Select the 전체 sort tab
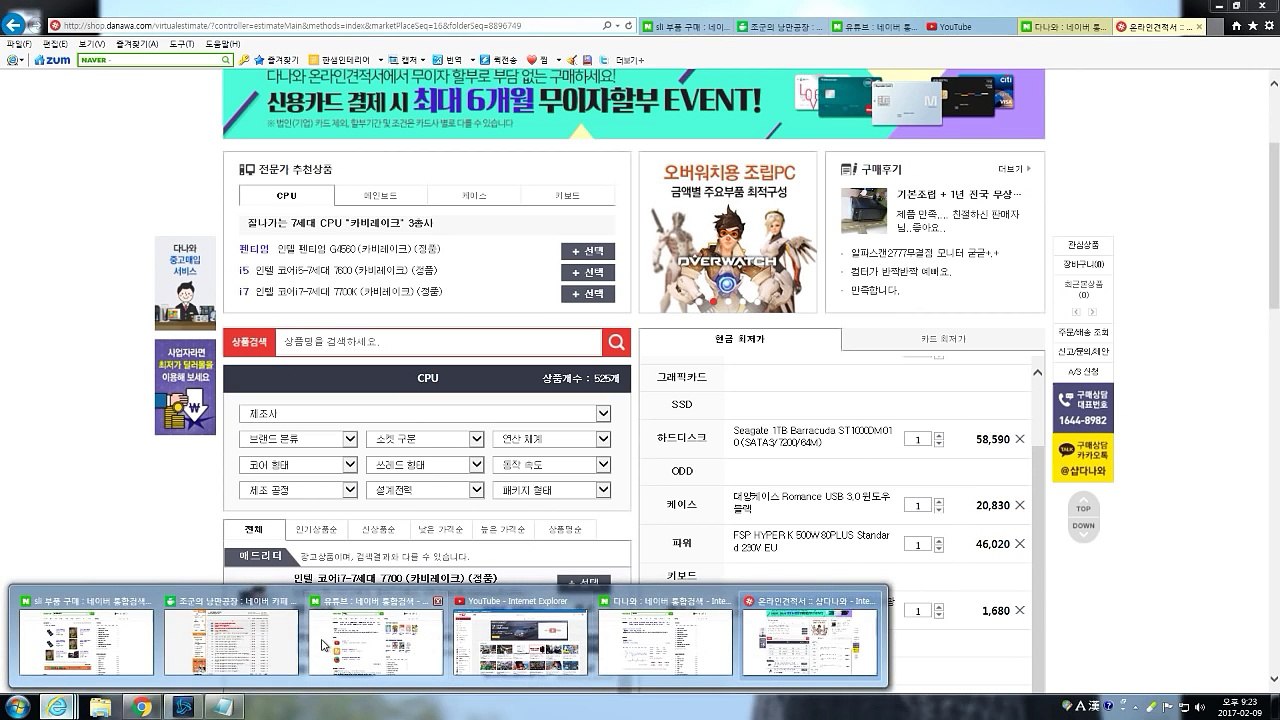Screen dimensions: 1280x720 click(x=254, y=529)
